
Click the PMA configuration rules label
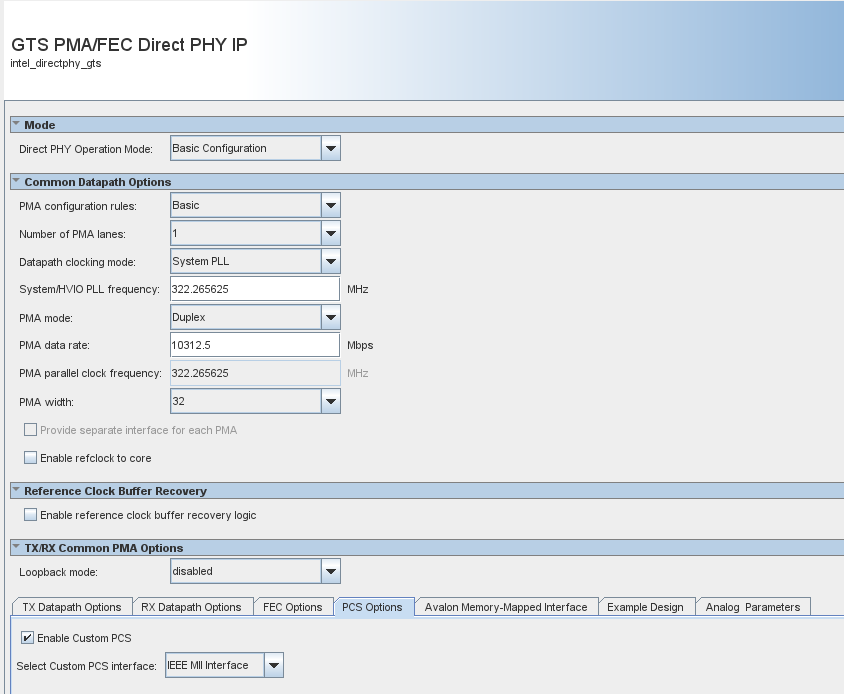(78, 206)
